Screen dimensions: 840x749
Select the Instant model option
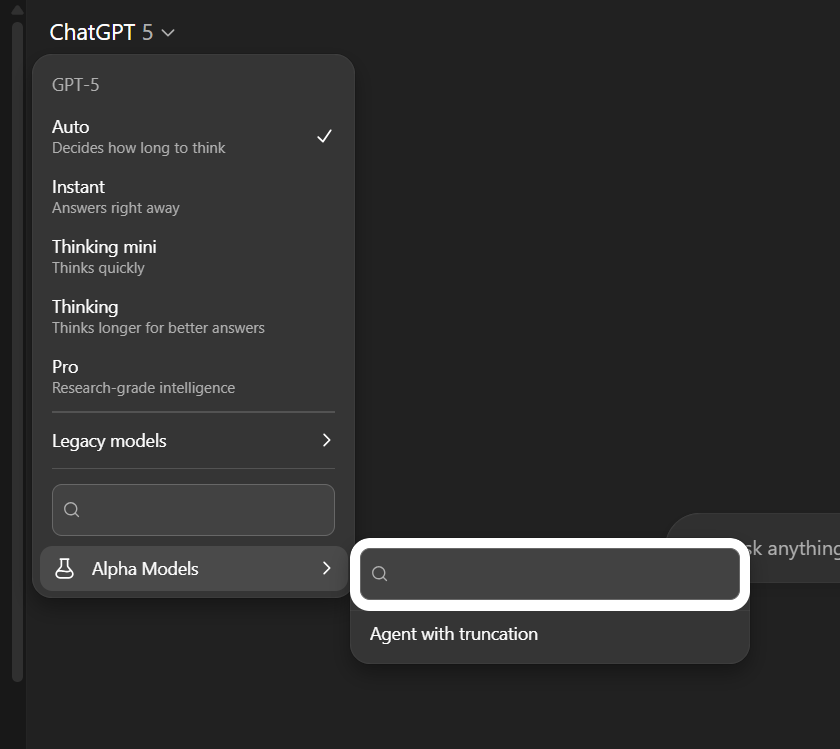pyautogui.click(x=193, y=197)
